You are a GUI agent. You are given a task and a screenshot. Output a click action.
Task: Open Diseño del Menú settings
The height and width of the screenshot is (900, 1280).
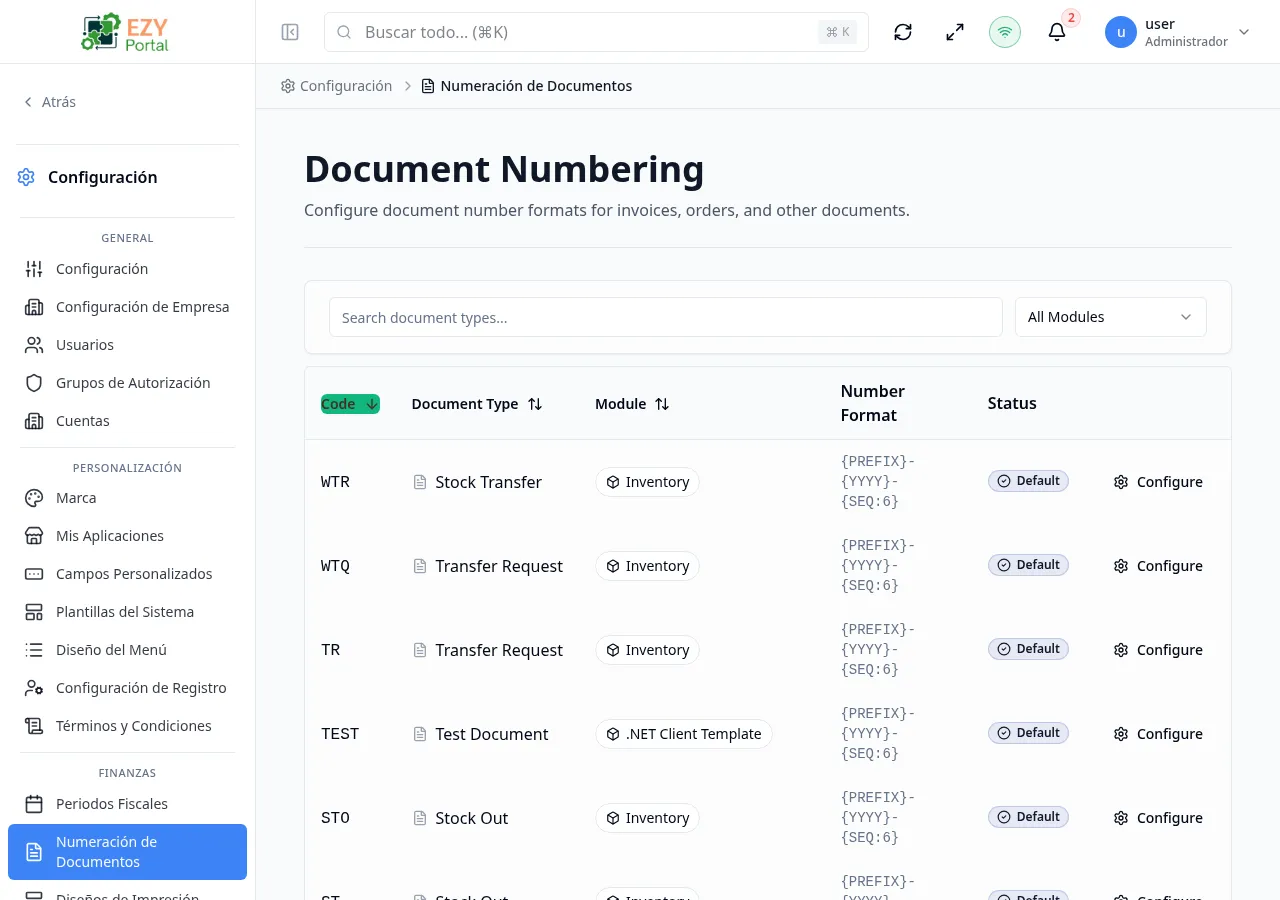(x=127, y=650)
